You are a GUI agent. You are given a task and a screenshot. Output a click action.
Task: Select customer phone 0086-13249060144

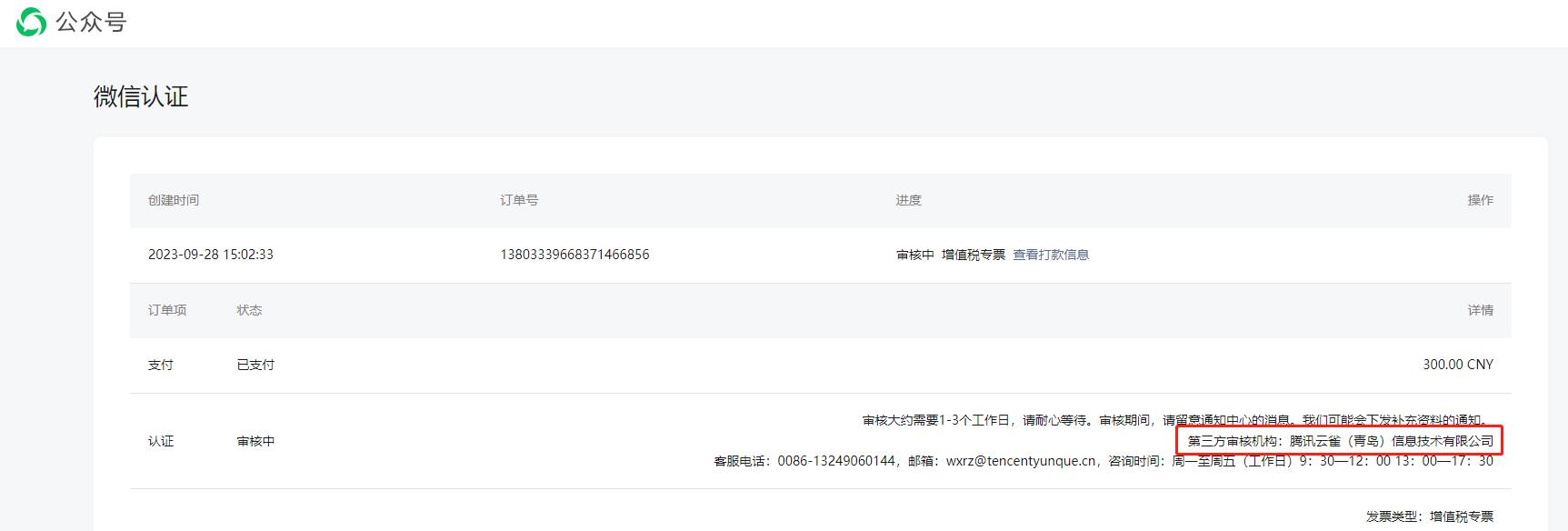pos(836,461)
